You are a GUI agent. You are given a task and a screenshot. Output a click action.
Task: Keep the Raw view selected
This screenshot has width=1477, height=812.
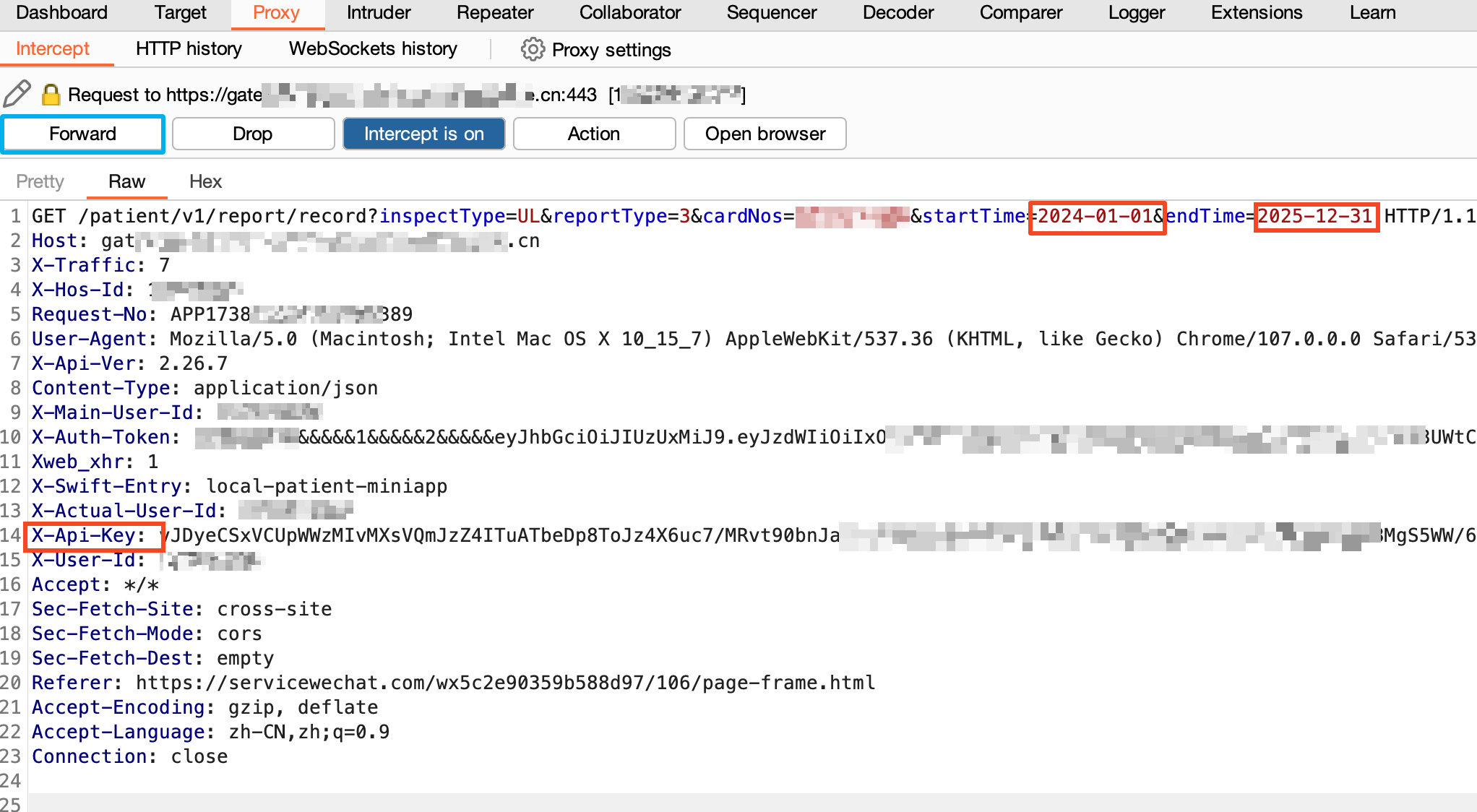tap(126, 181)
